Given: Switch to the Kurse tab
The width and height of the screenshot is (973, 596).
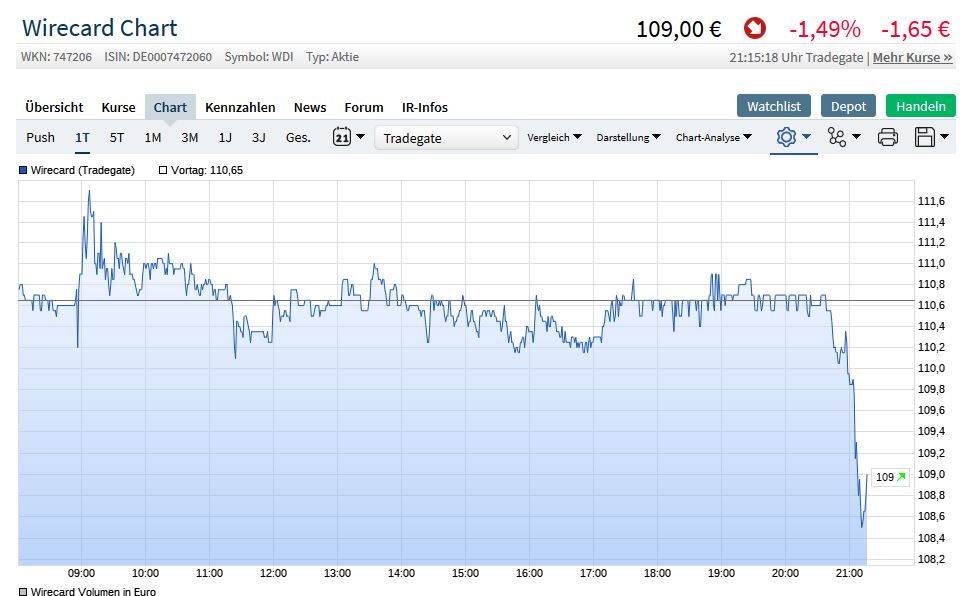Looking at the screenshot, I should coord(119,107).
